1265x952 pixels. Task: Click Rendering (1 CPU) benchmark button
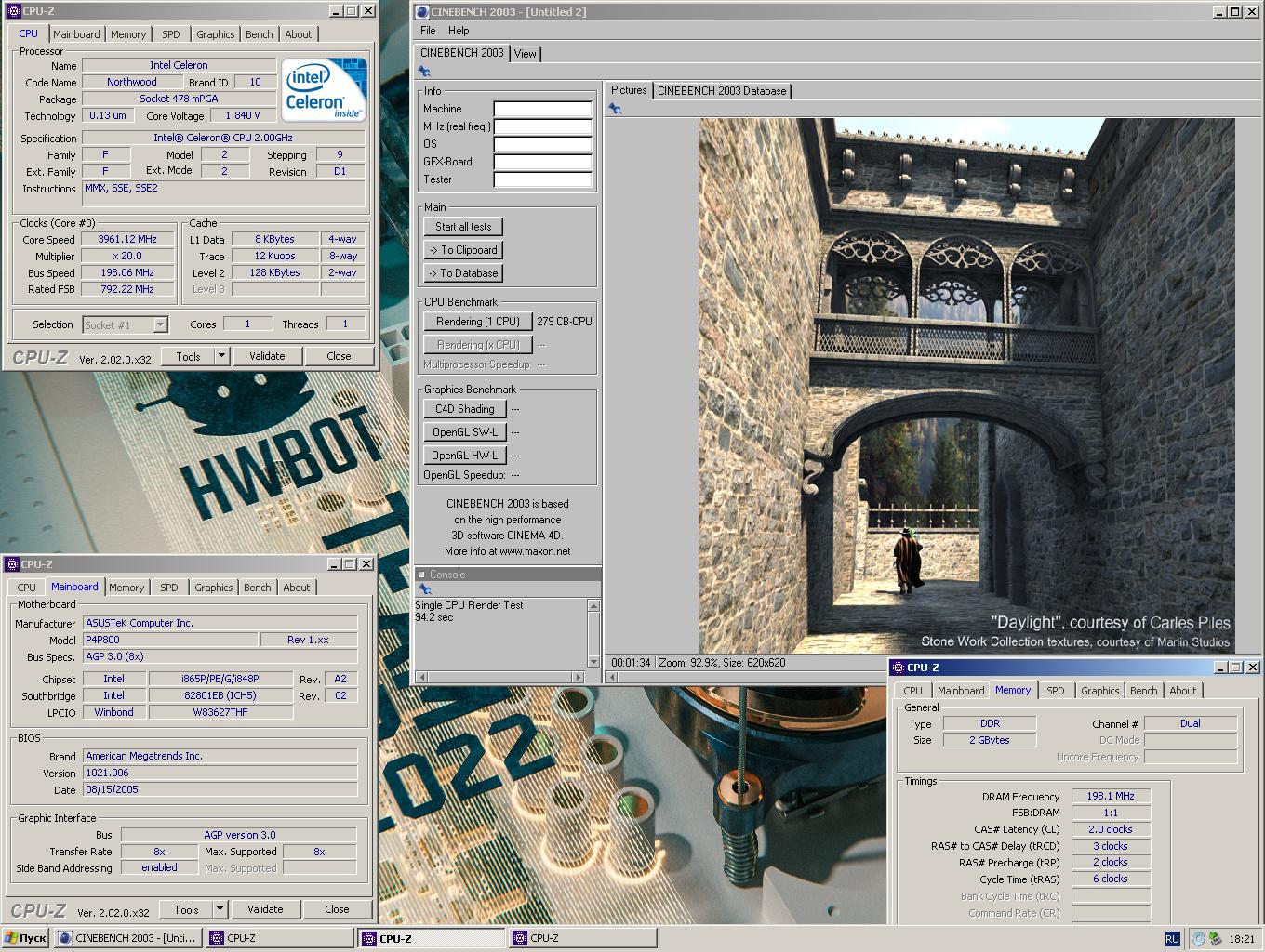[478, 322]
